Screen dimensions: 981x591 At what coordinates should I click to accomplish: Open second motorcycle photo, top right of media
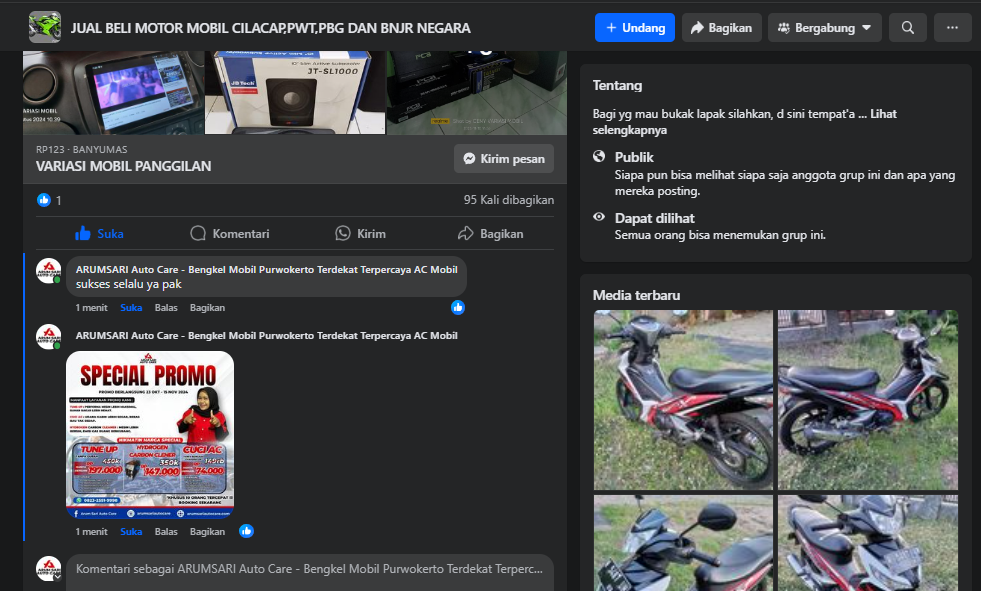868,400
